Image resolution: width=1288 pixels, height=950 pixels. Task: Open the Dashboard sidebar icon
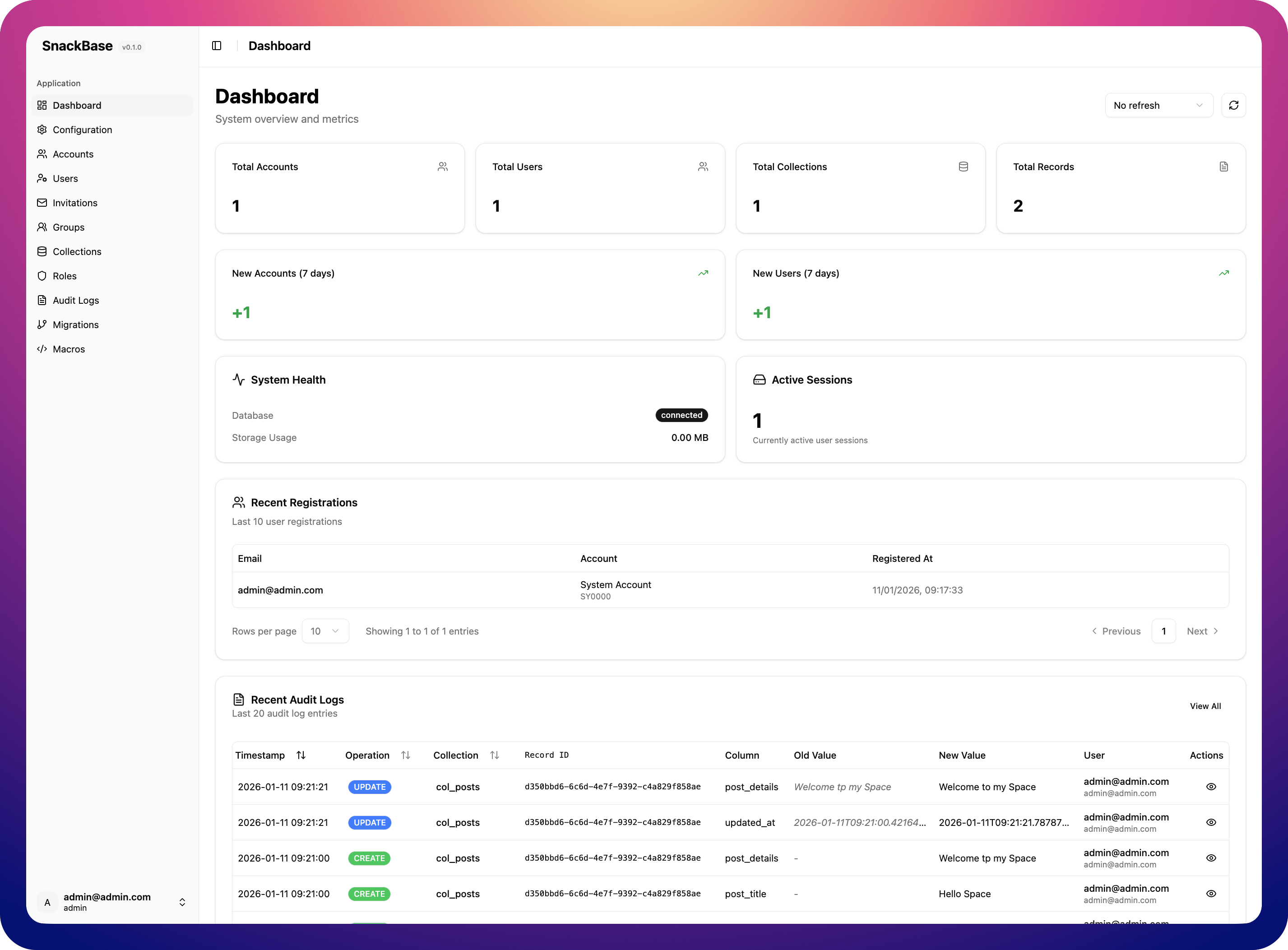point(42,105)
